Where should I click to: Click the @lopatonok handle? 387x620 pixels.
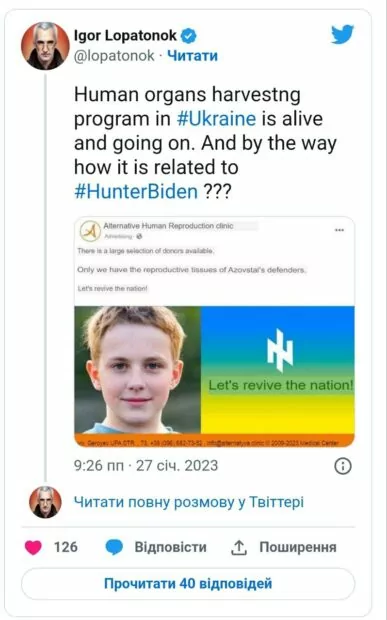tap(114, 56)
